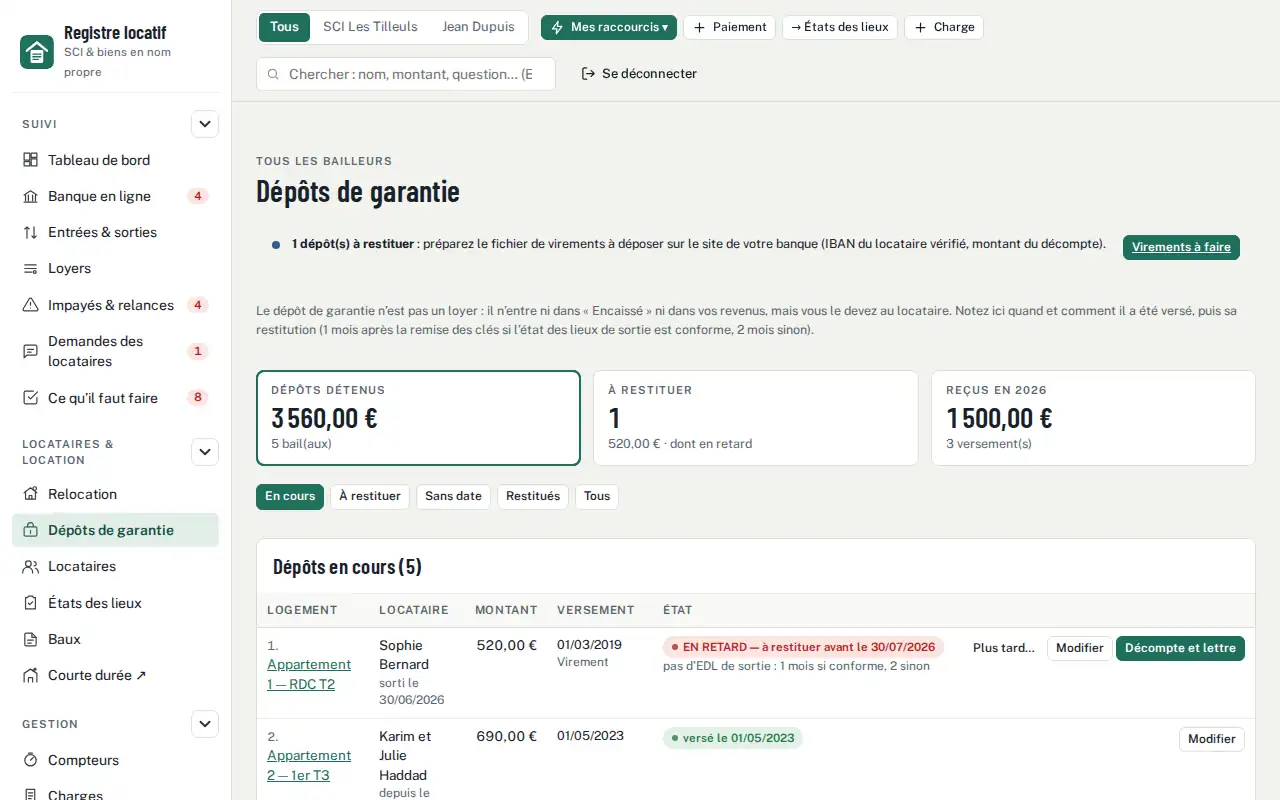Click Décompte et lettre for Sophie Bernard
Viewport: 1280px width, 800px height.
click(1180, 648)
